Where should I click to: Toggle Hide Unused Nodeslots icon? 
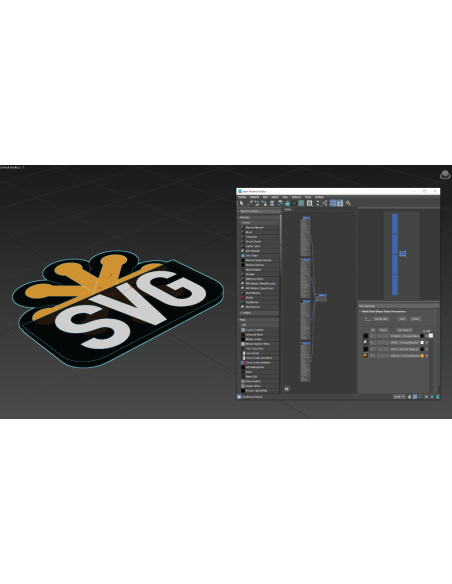tap(287, 203)
